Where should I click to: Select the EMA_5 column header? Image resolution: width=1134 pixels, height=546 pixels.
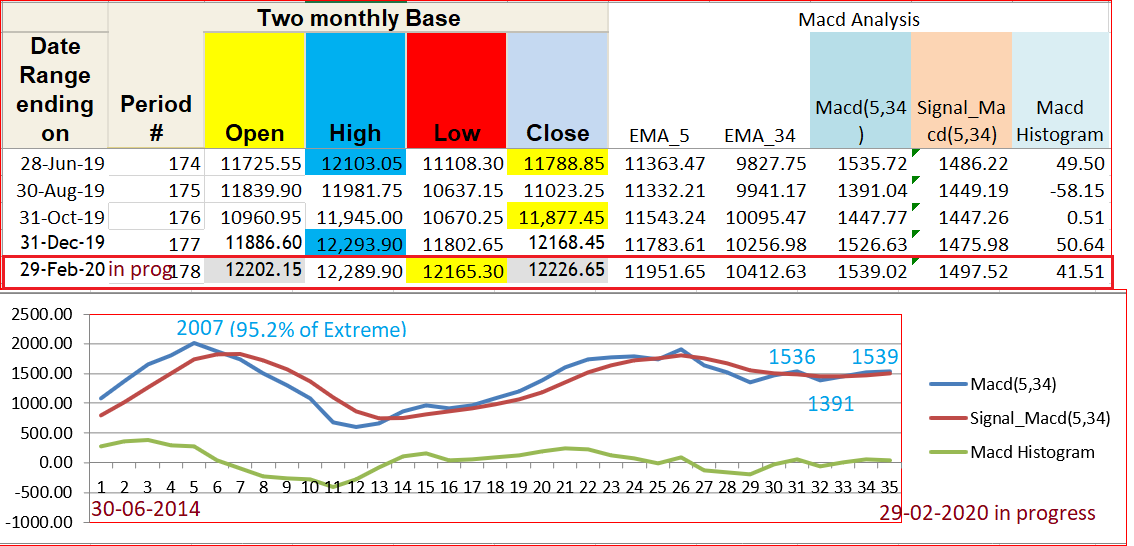coord(659,135)
